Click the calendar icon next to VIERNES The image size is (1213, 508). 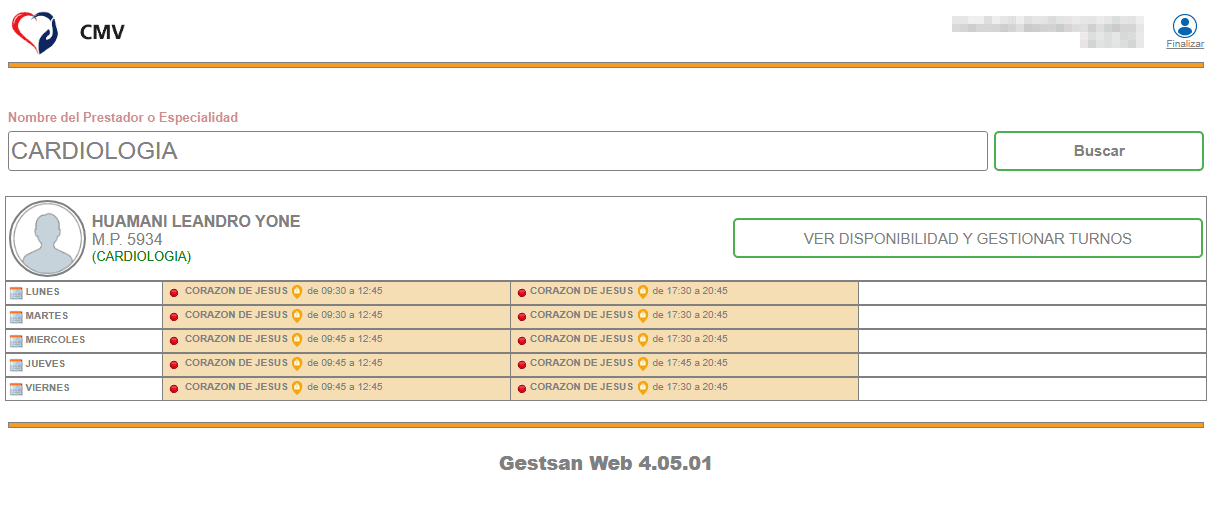pos(16,389)
